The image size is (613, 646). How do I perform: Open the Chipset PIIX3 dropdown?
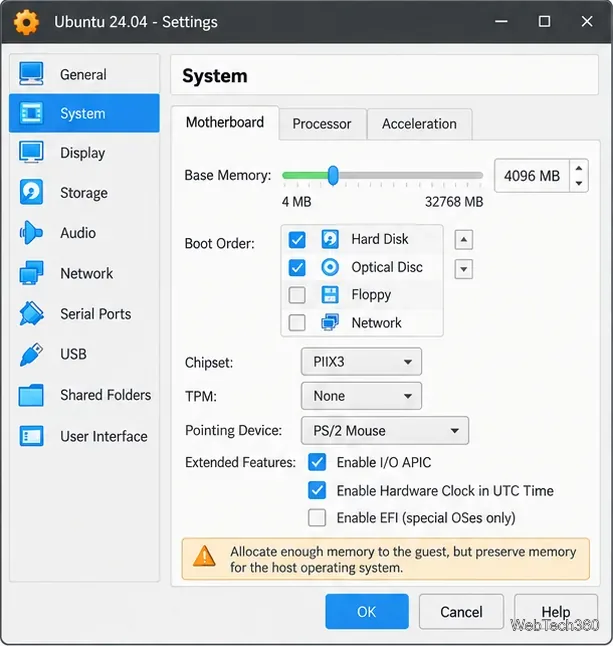[x=361, y=361]
